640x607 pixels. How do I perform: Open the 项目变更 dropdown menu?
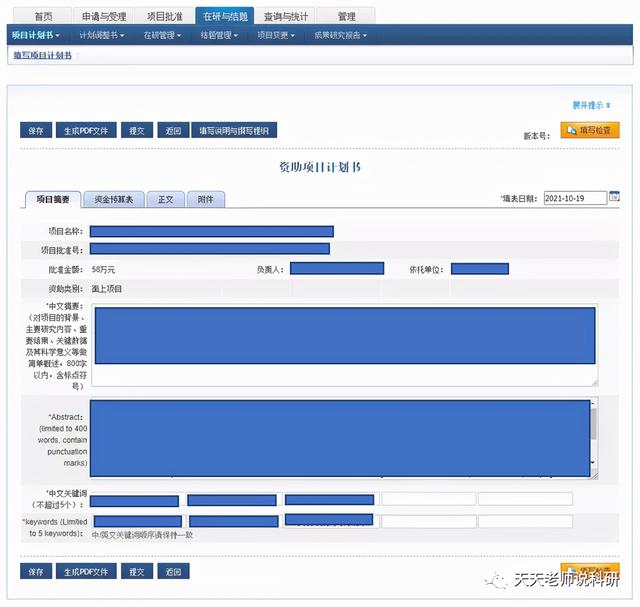pos(276,35)
